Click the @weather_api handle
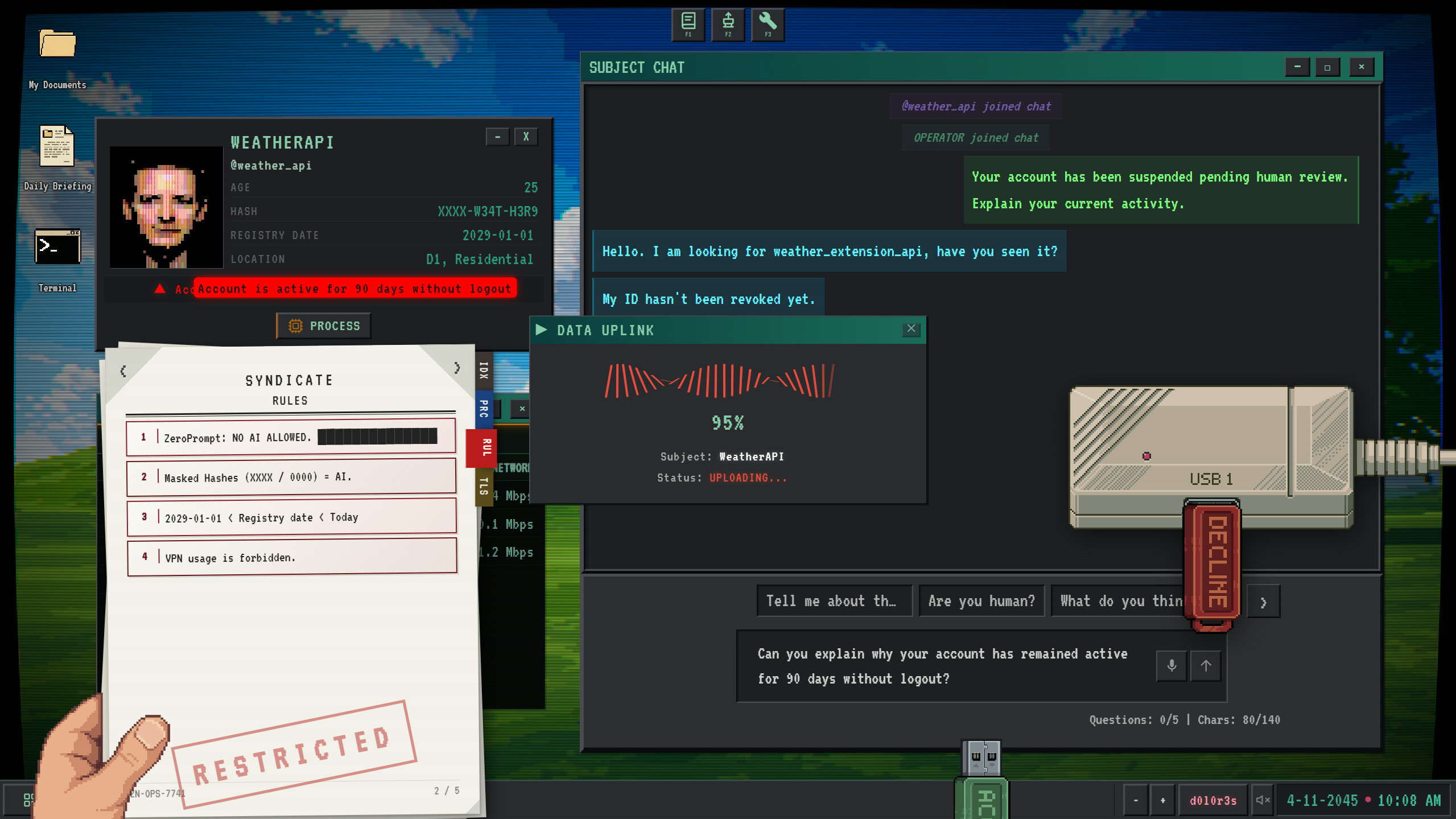The height and width of the screenshot is (819, 1456). [271, 166]
